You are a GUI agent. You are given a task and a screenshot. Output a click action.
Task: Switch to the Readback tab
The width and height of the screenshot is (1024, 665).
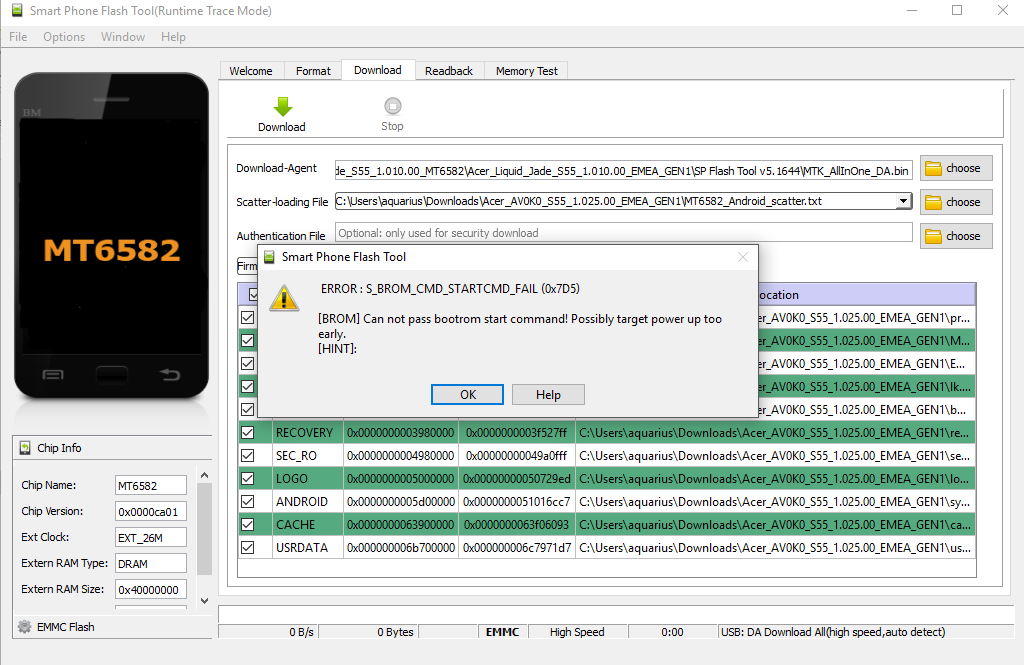(x=449, y=71)
